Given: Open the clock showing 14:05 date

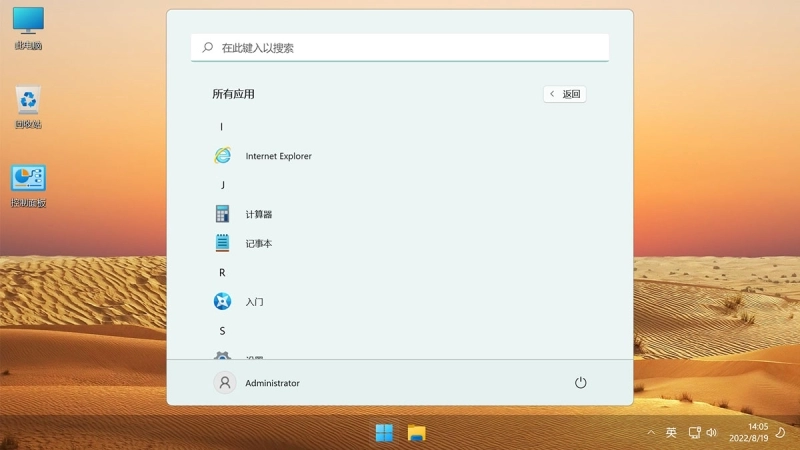Looking at the screenshot, I should pos(748,432).
